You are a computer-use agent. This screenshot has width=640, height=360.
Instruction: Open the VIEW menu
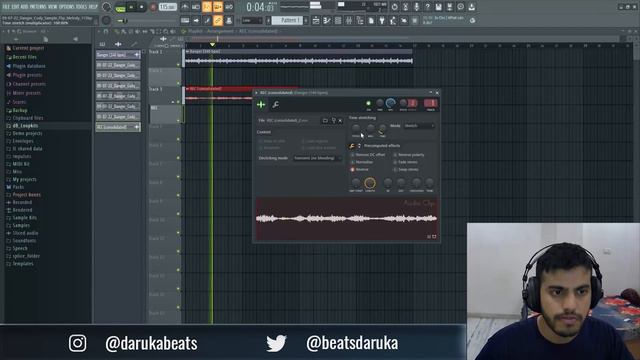53,7
